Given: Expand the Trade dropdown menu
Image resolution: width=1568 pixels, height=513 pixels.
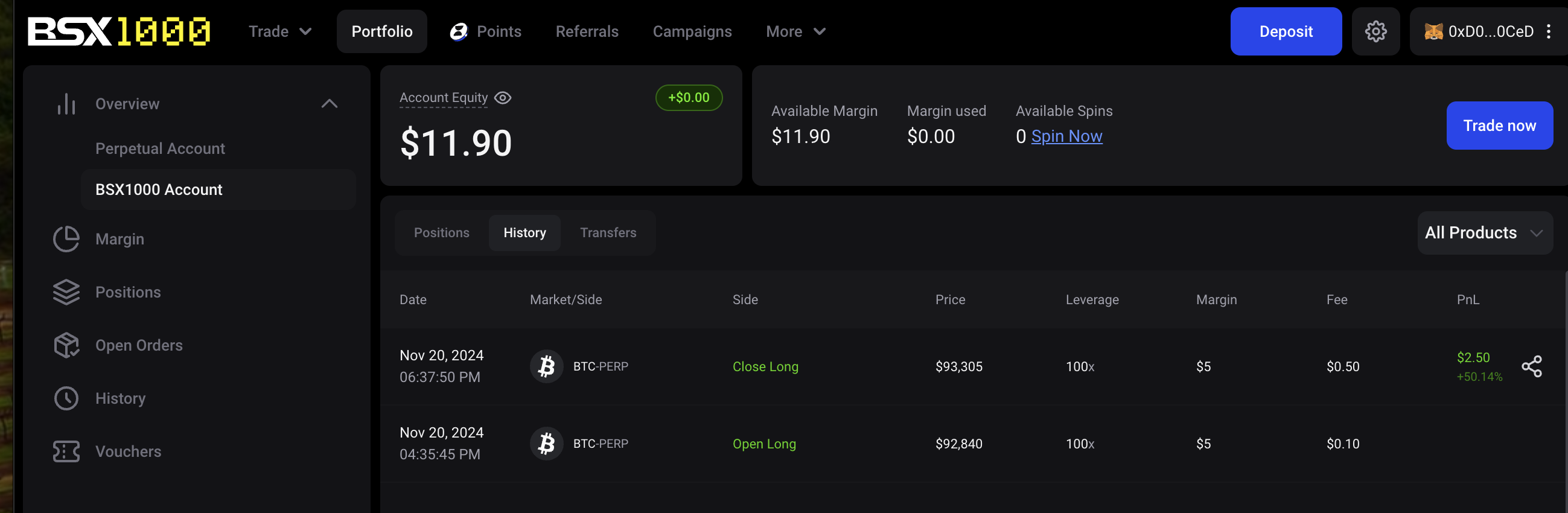Looking at the screenshot, I should 280,31.
